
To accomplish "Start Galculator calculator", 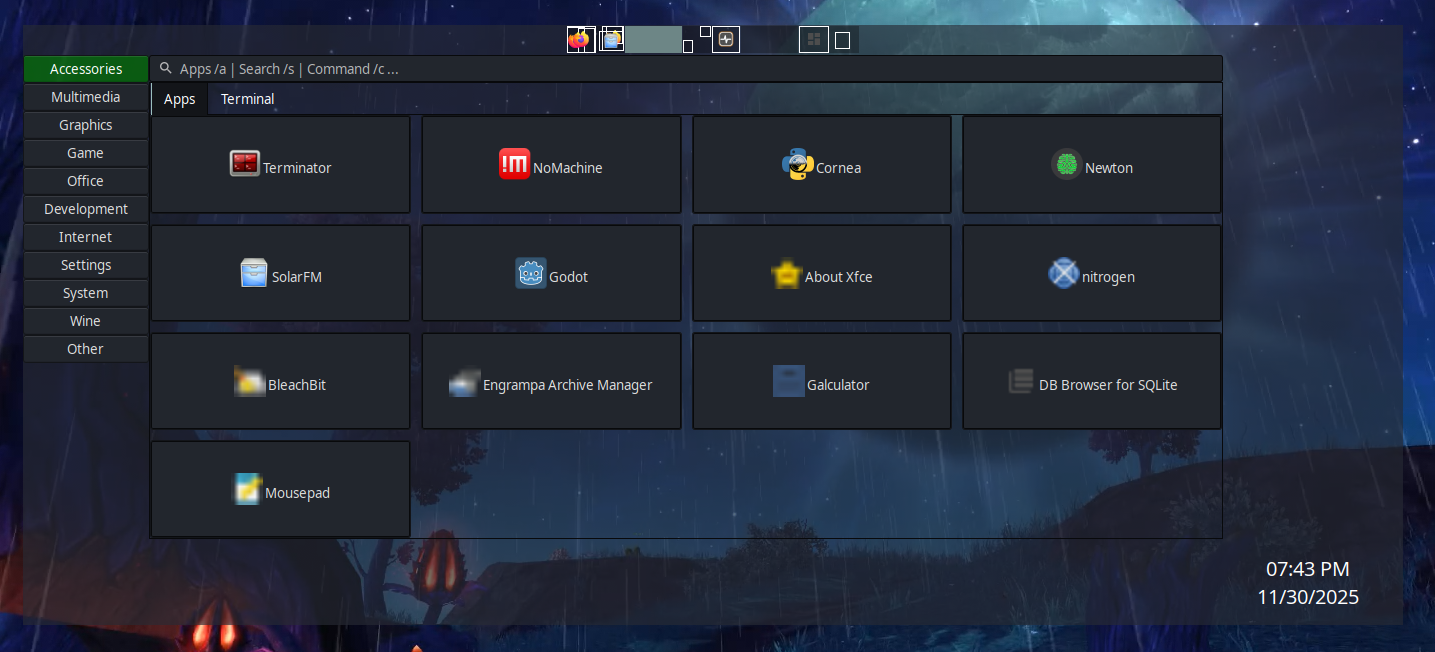I will 821,381.
